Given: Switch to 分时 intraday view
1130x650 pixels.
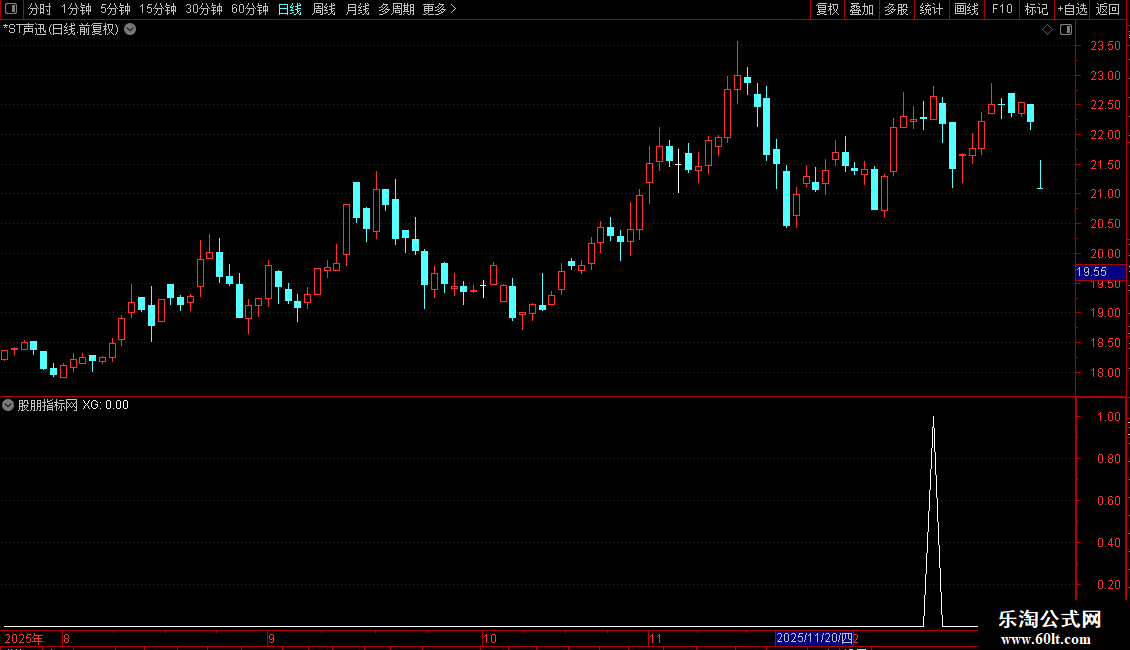Looking at the screenshot, I should 40,9.
